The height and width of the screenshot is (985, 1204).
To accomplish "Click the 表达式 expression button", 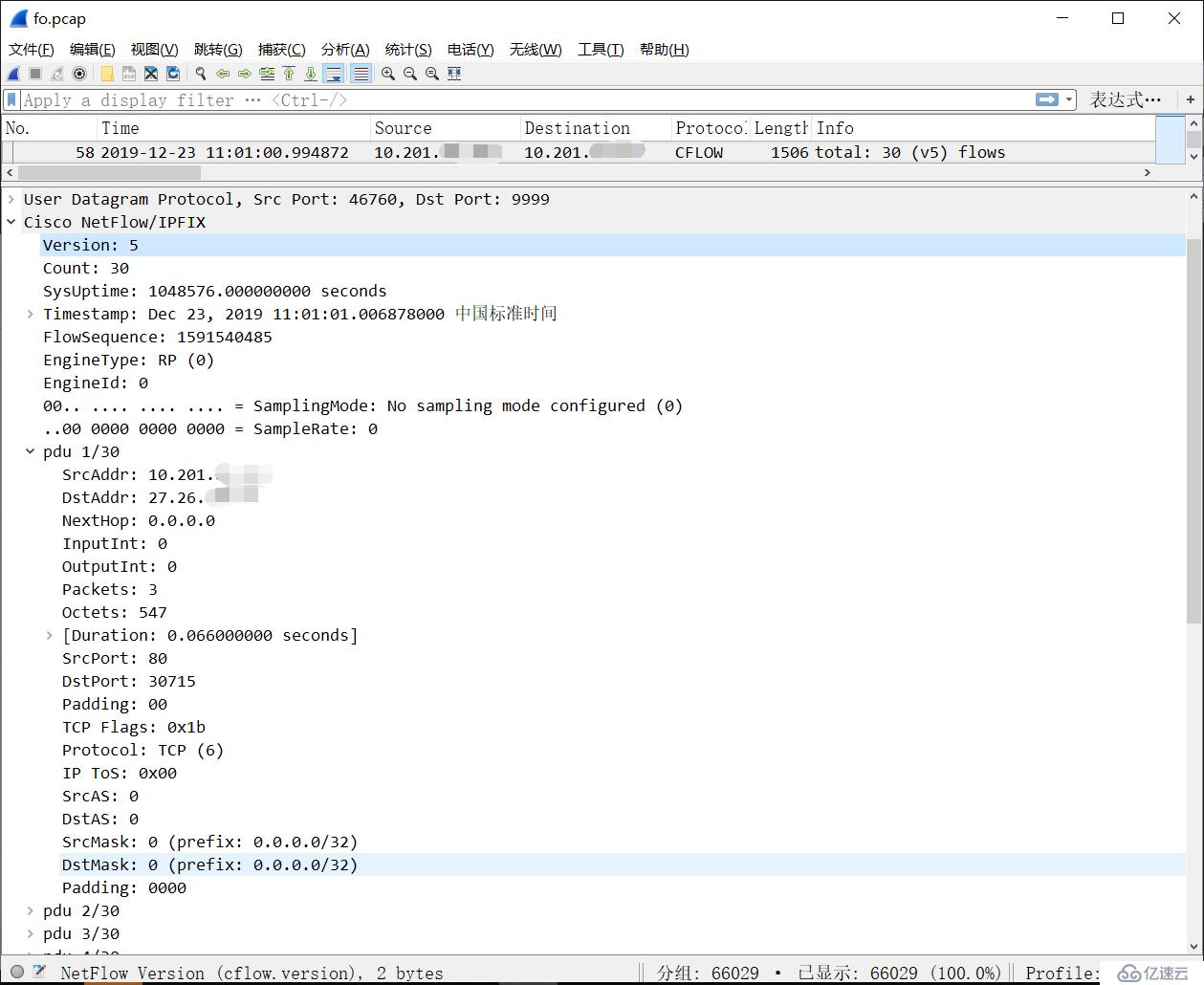I will point(1126,99).
